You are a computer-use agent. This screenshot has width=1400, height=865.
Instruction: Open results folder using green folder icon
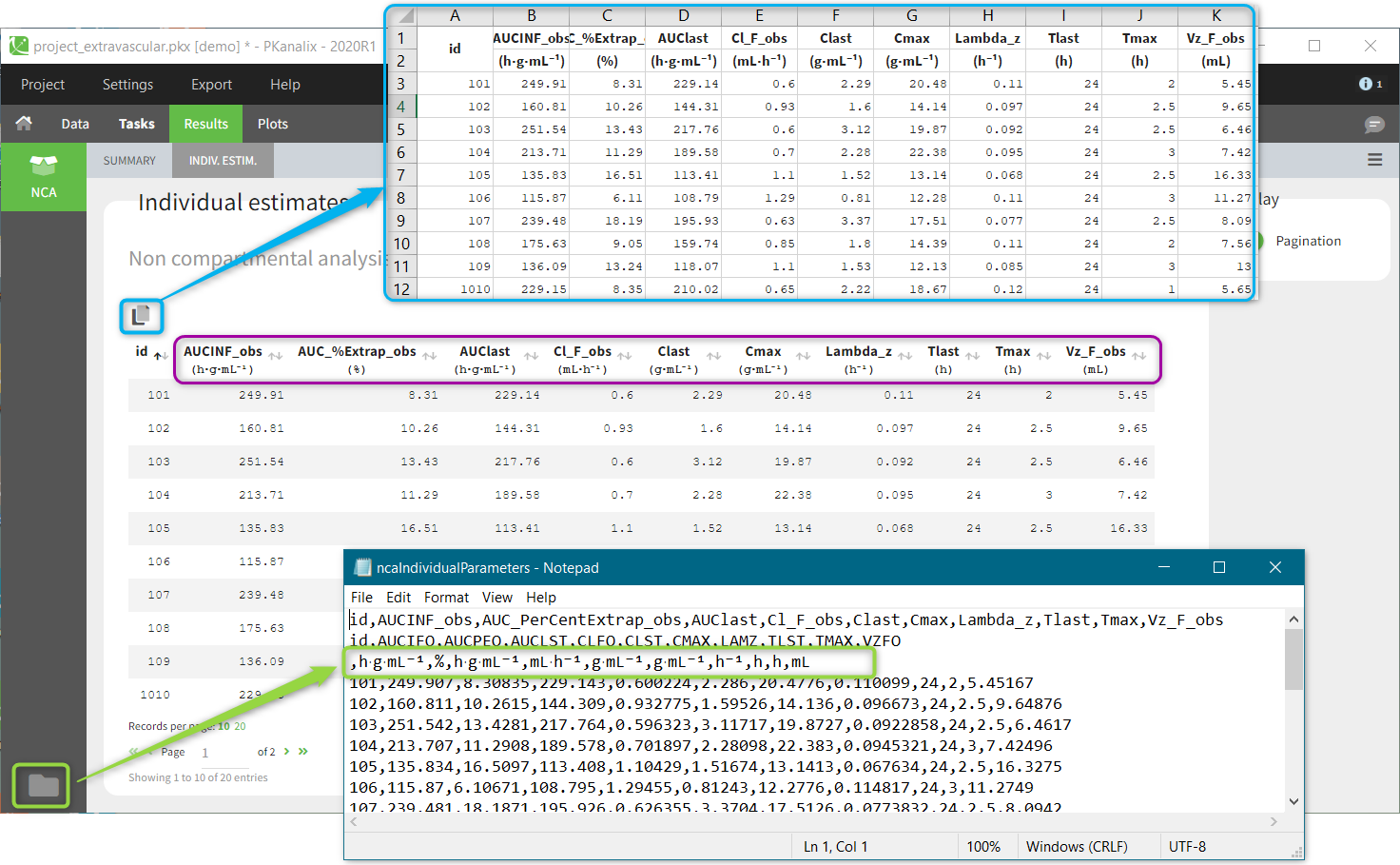click(40, 785)
